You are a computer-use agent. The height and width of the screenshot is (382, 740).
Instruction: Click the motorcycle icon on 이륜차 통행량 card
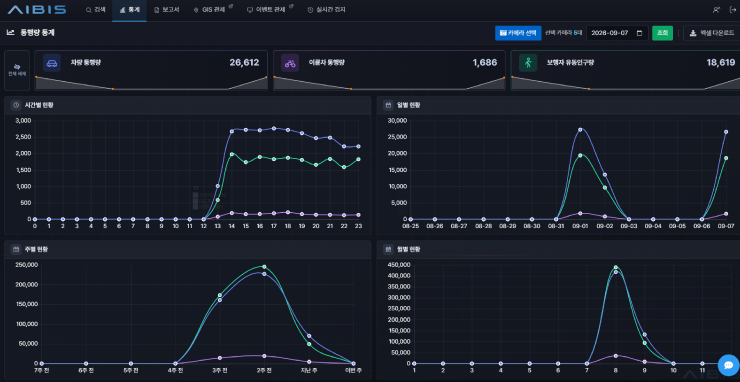pyautogui.click(x=290, y=63)
